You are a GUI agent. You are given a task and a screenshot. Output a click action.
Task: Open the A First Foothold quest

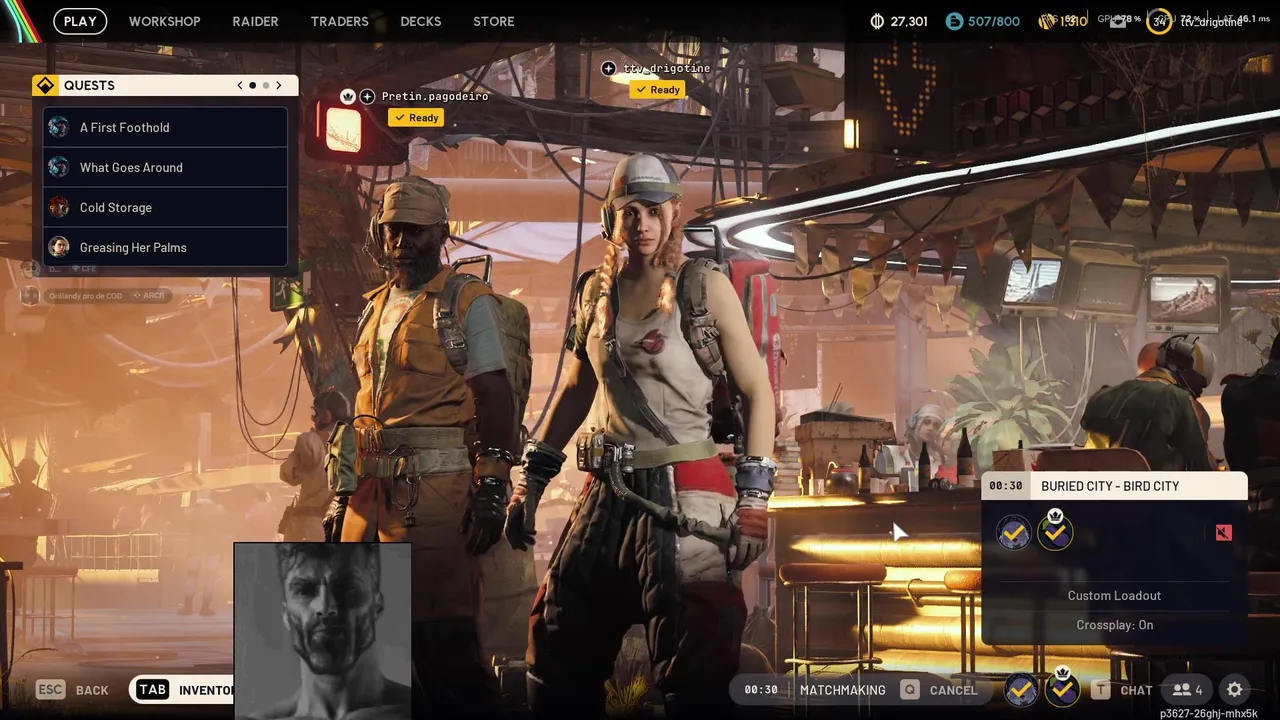pos(166,127)
